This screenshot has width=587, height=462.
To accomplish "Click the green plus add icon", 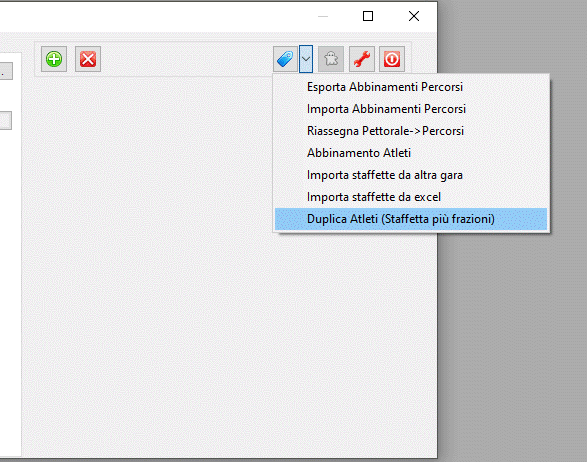I will tap(54, 59).
